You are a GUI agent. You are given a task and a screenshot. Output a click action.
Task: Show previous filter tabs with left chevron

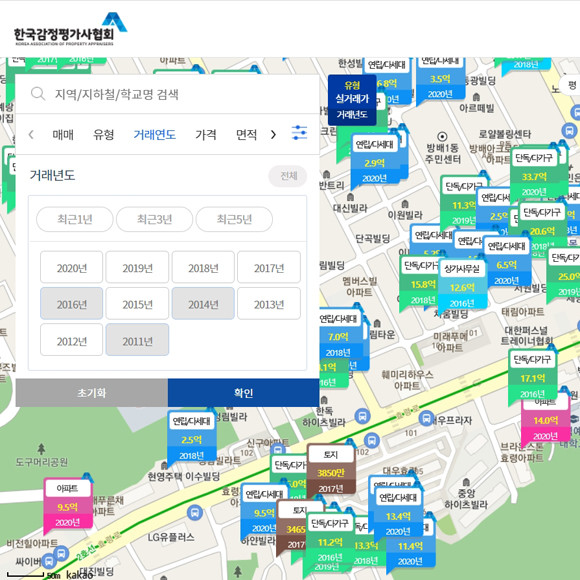click(31, 135)
